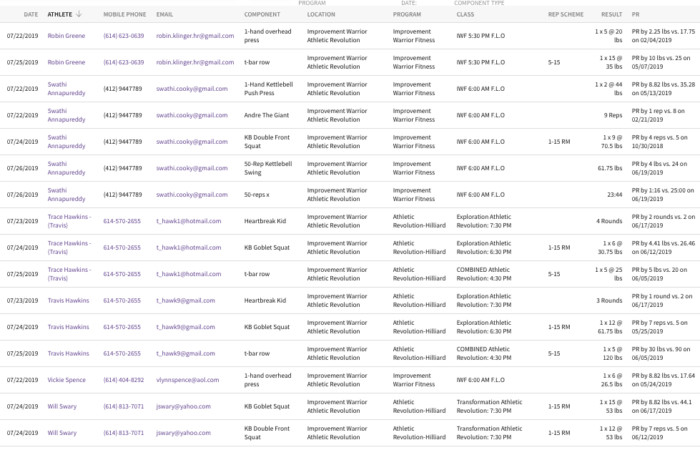The image size is (700, 450).
Task: Select the '23:44' result cell
Action: point(615,195)
